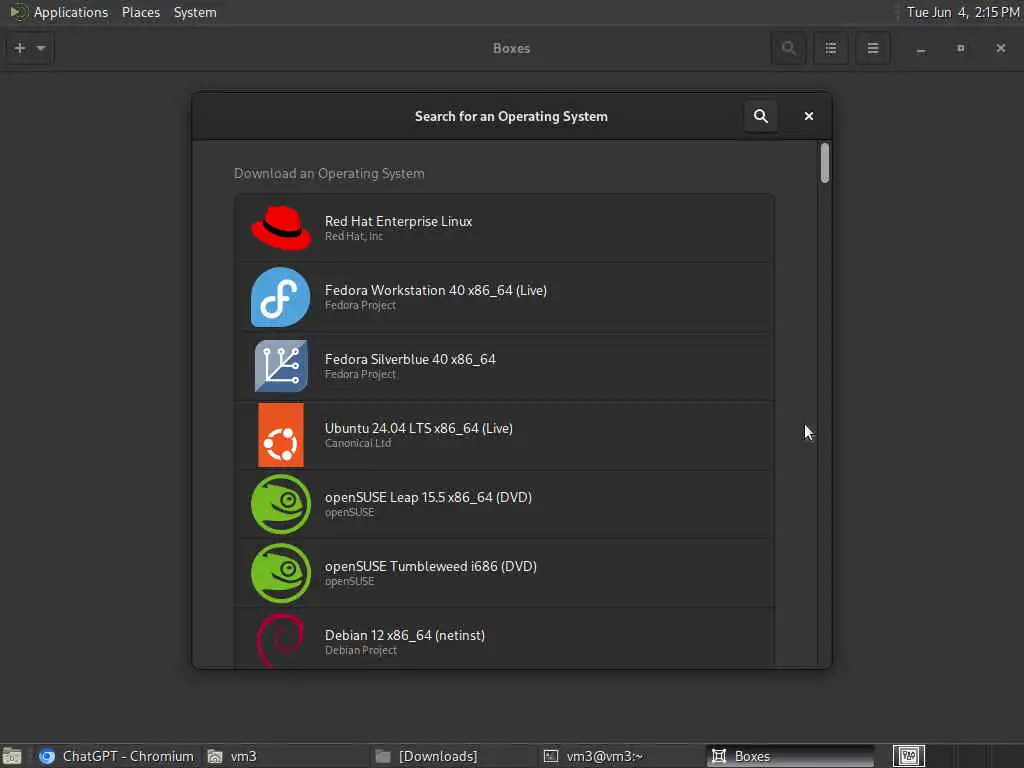Click the show desktop icon in taskbar
1024x768 pixels.
(12, 756)
